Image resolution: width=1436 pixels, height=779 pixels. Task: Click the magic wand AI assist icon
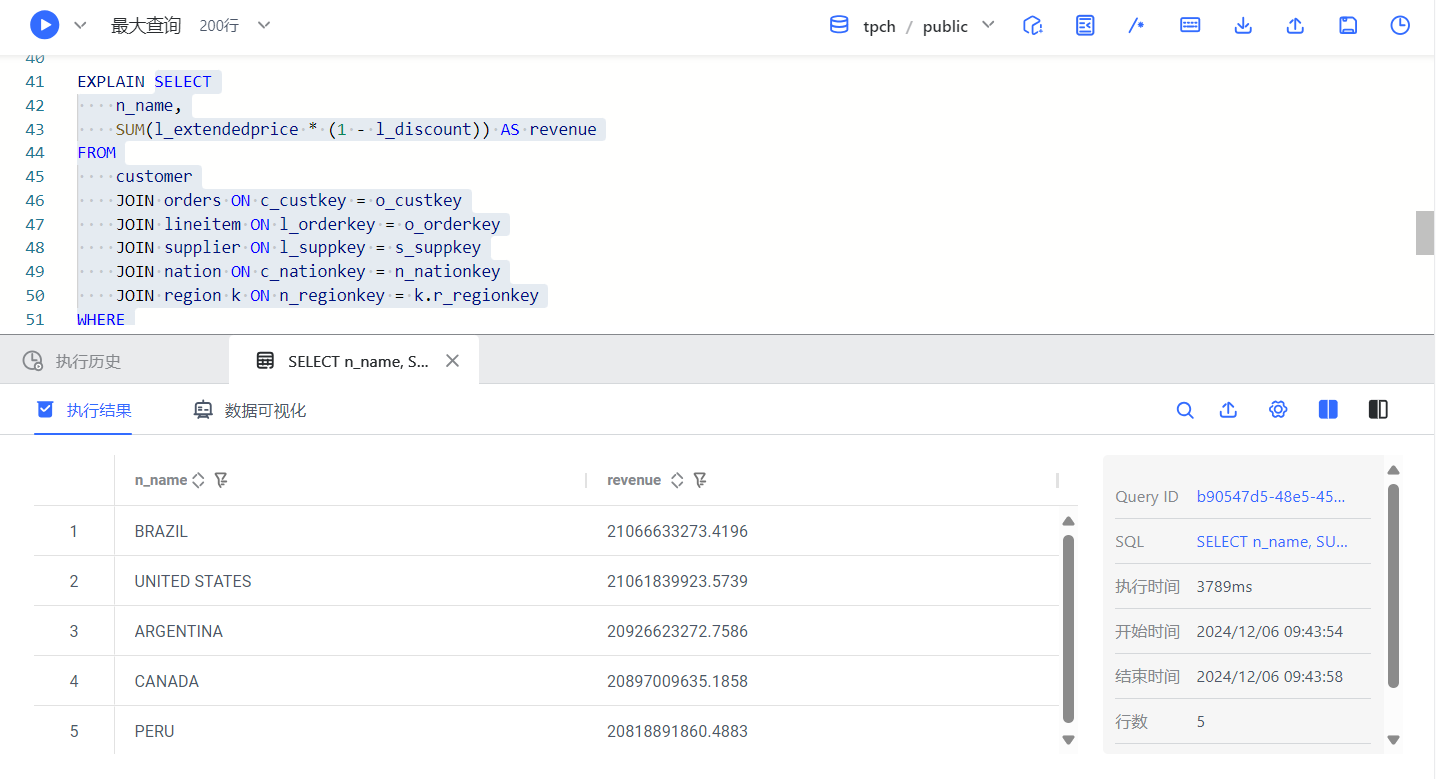(1137, 25)
